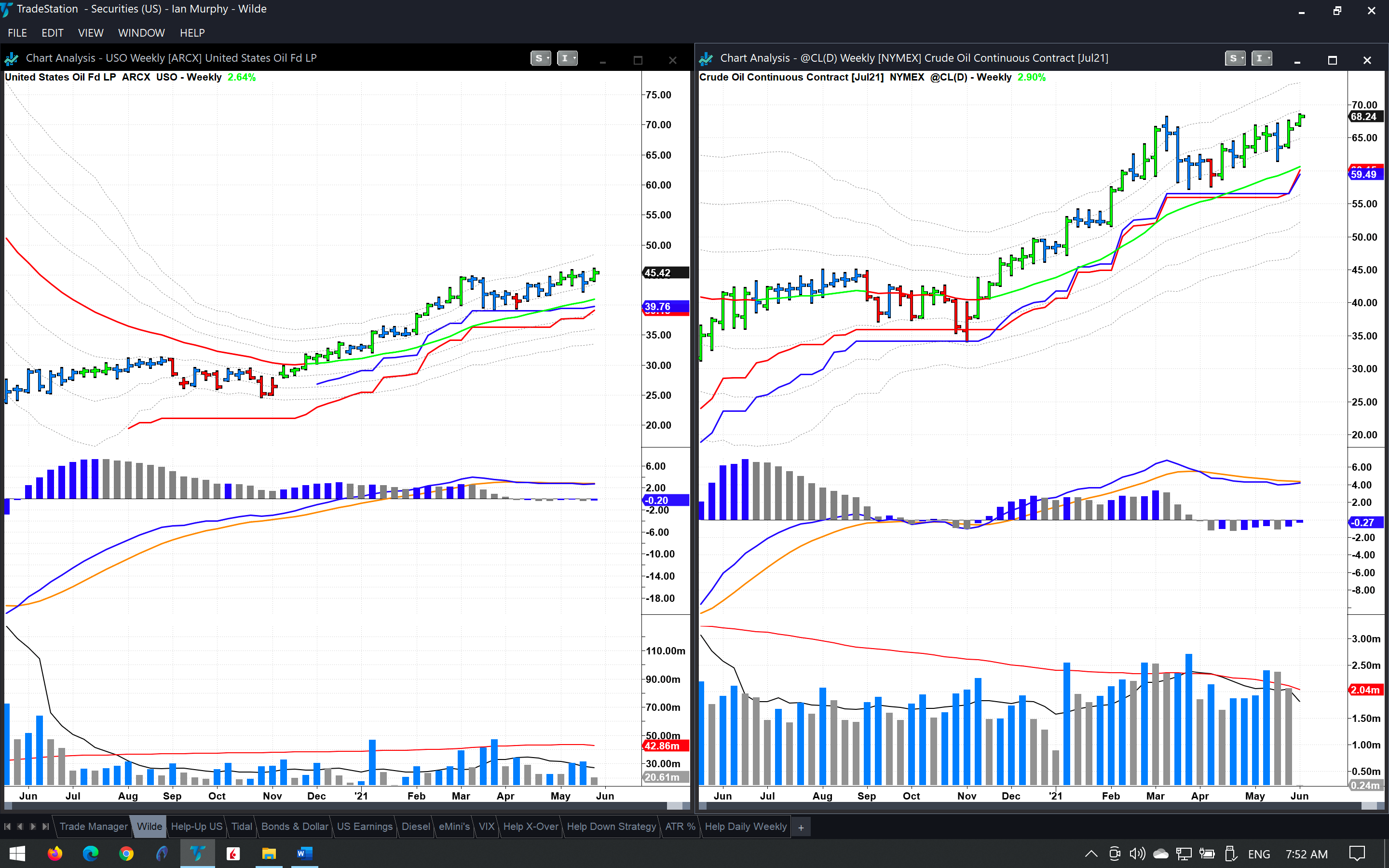Open Firefox from the Windows taskbar
The width and height of the screenshot is (1389, 868).
click(x=54, y=854)
